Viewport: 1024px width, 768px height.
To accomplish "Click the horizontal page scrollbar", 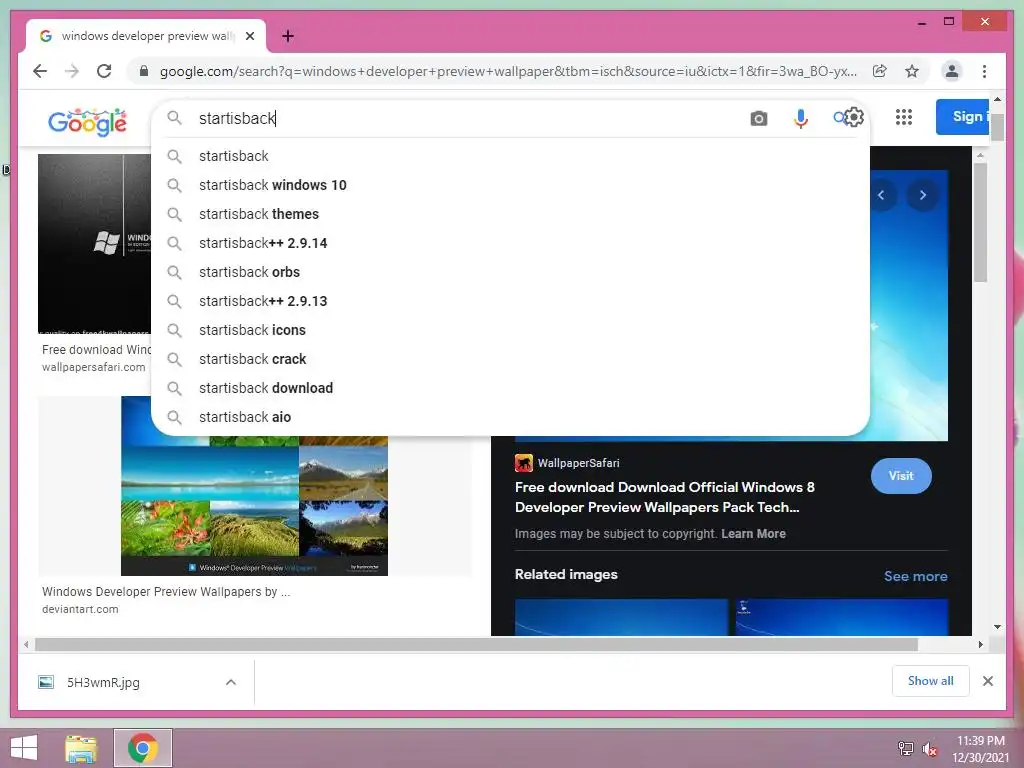I will click(x=476, y=645).
